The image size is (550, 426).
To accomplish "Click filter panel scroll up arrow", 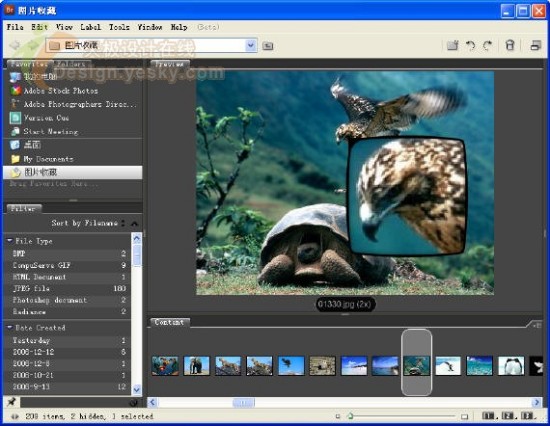I will coord(137,239).
